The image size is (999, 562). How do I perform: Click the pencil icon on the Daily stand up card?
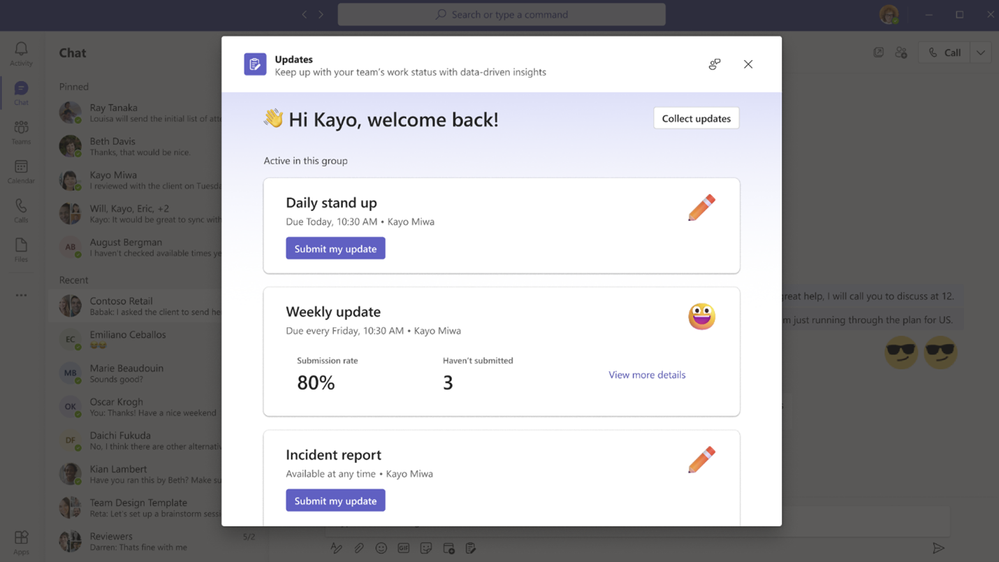pyautogui.click(x=701, y=208)
